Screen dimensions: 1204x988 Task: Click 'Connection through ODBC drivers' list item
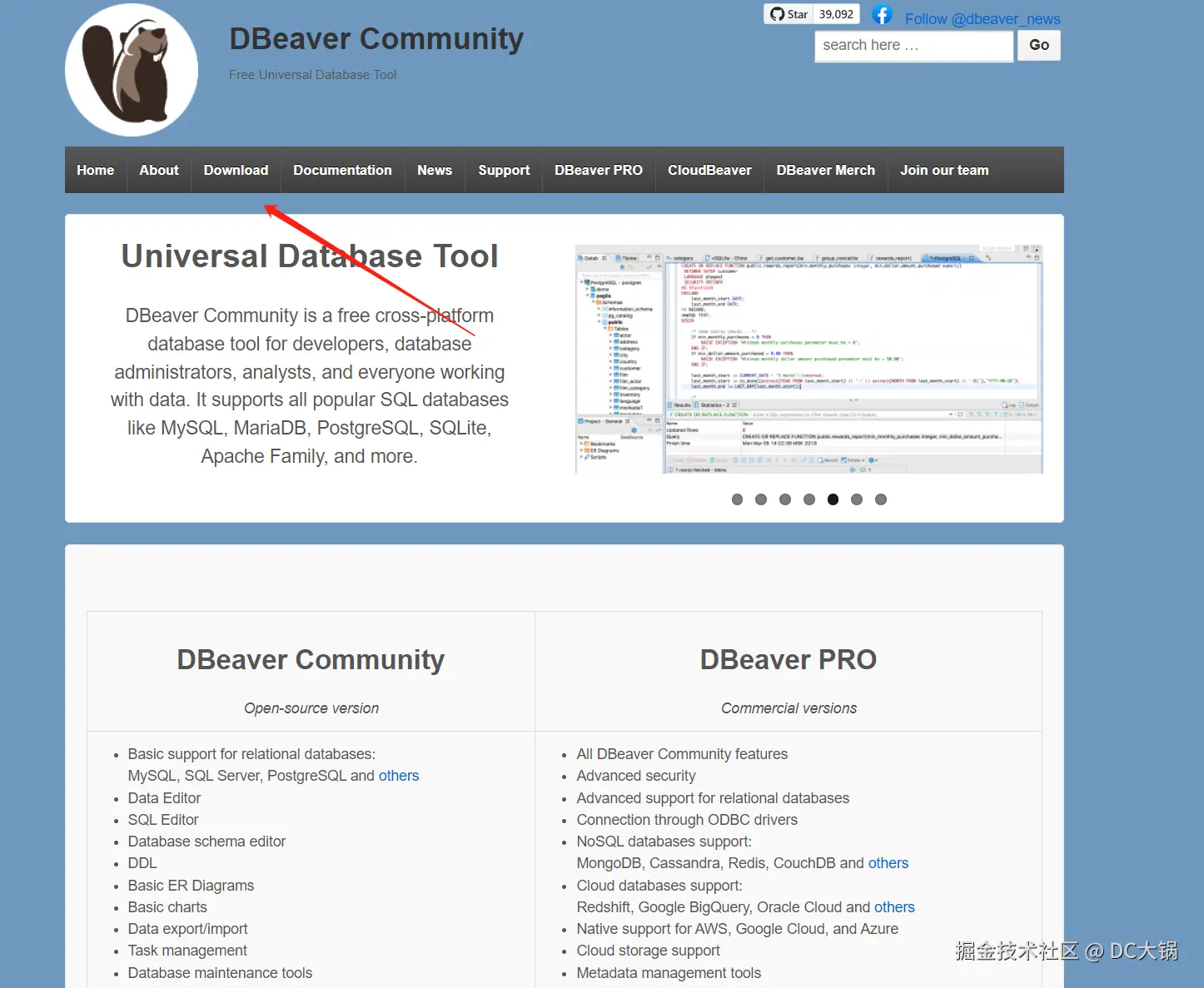click(x=687, y=820)
